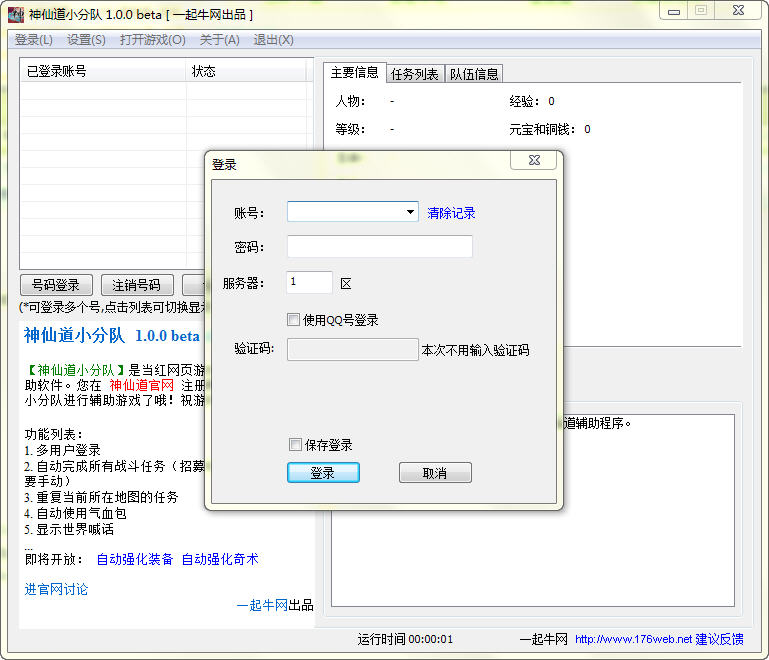Open the 关于(A) menu
The image size is (769, 660).
pos(219,40)
